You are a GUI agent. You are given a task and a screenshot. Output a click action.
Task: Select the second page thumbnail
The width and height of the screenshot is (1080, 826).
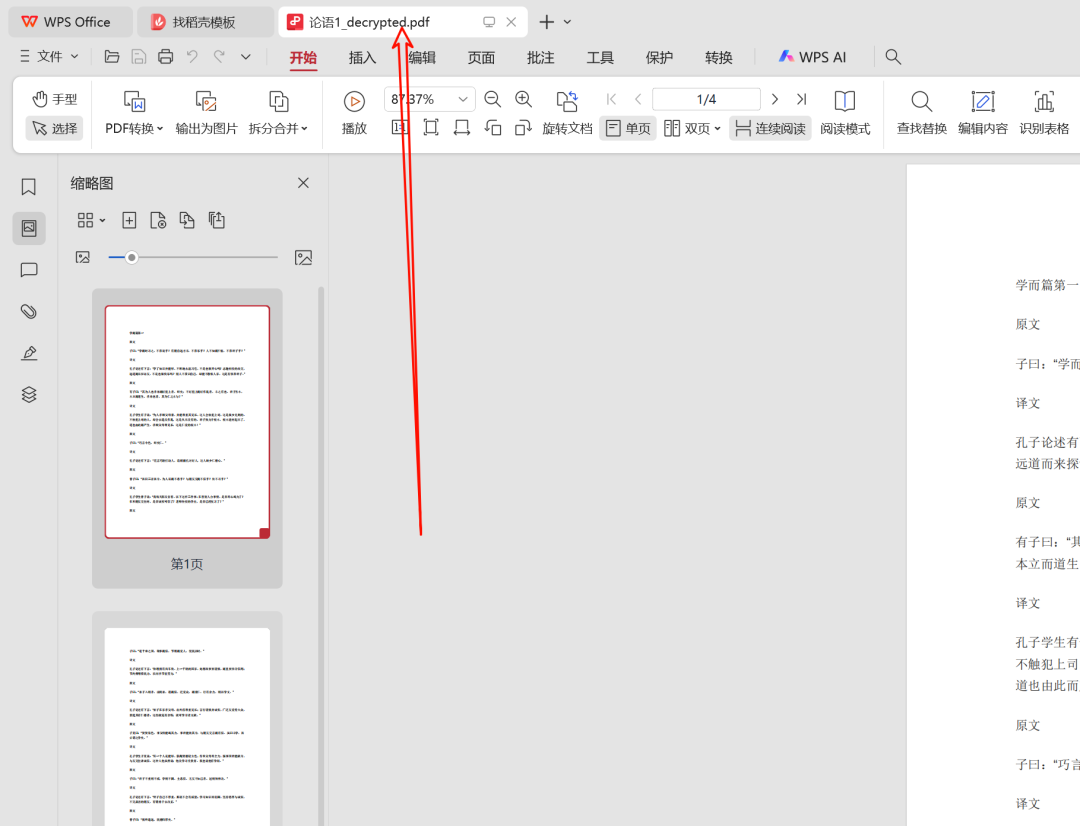click(x=187, y=726)
